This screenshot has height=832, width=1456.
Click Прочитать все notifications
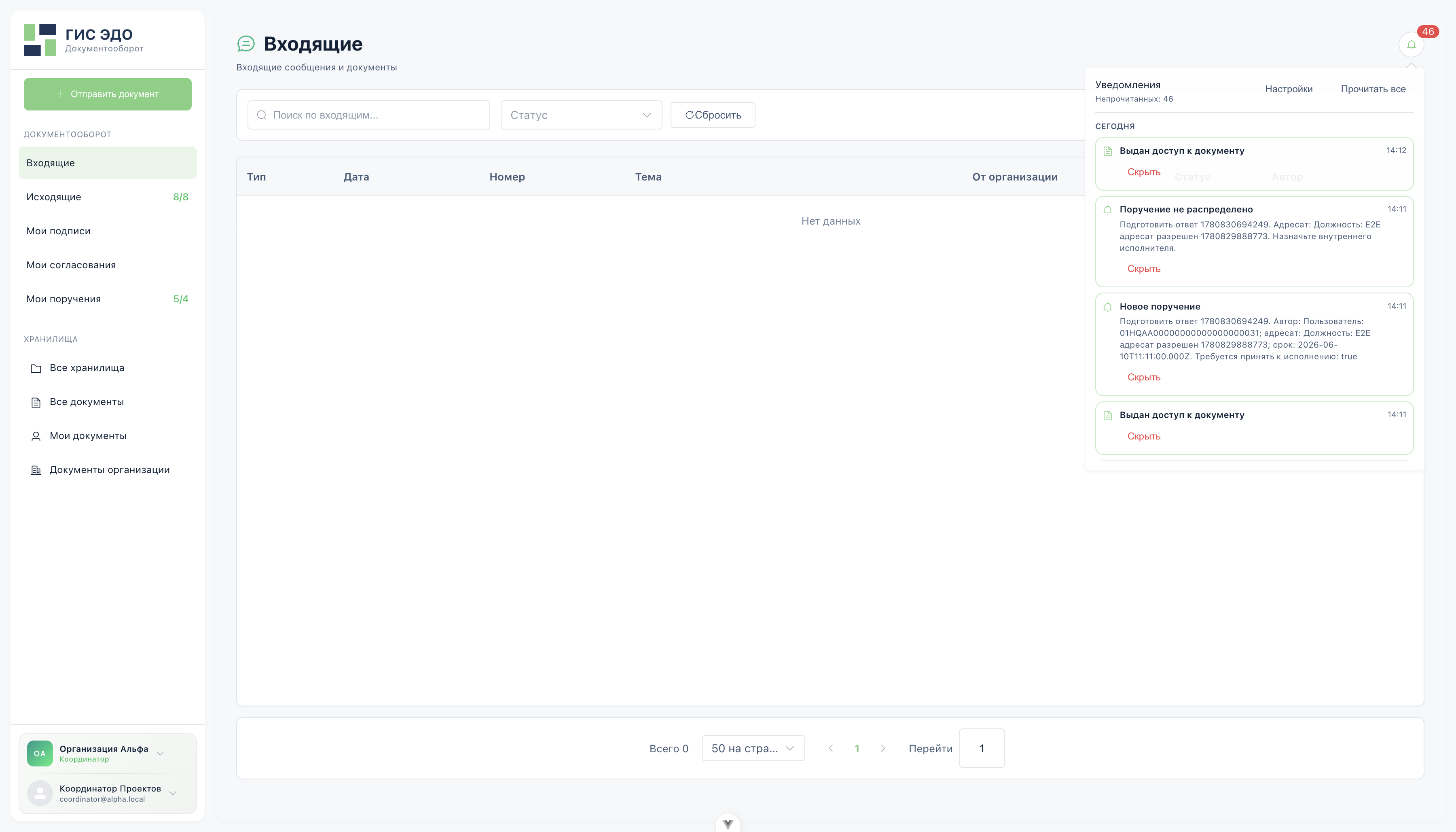coord(1373,89)
